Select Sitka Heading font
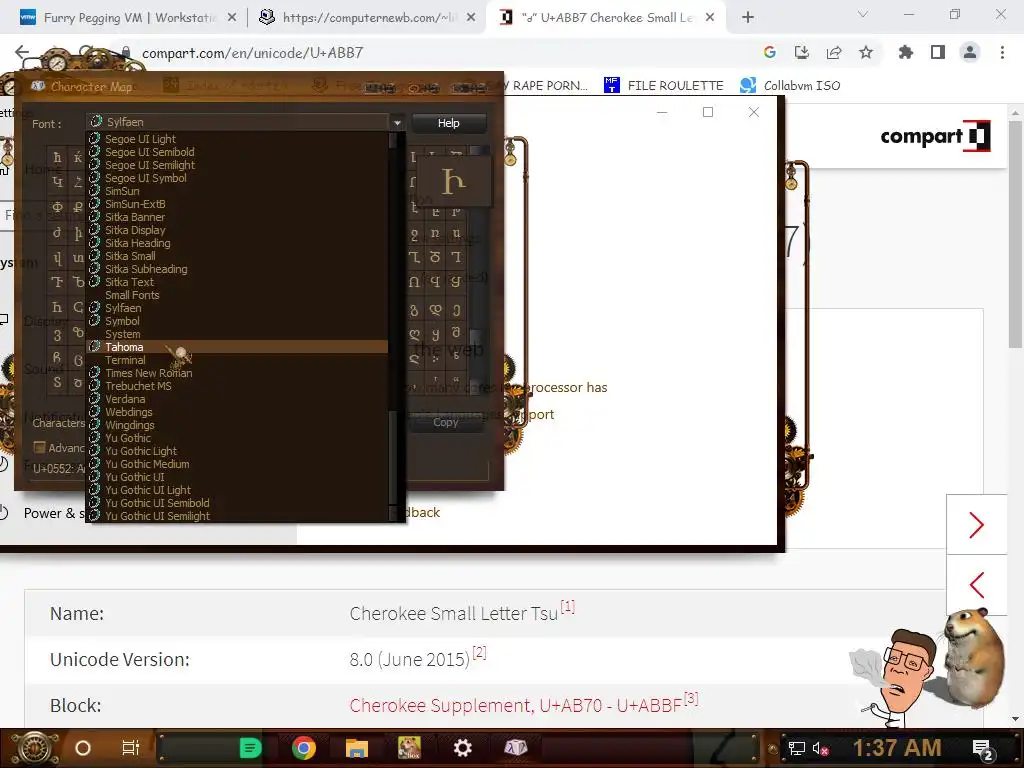This screenshot has height=768, width=1024. (x=238, y=243)
